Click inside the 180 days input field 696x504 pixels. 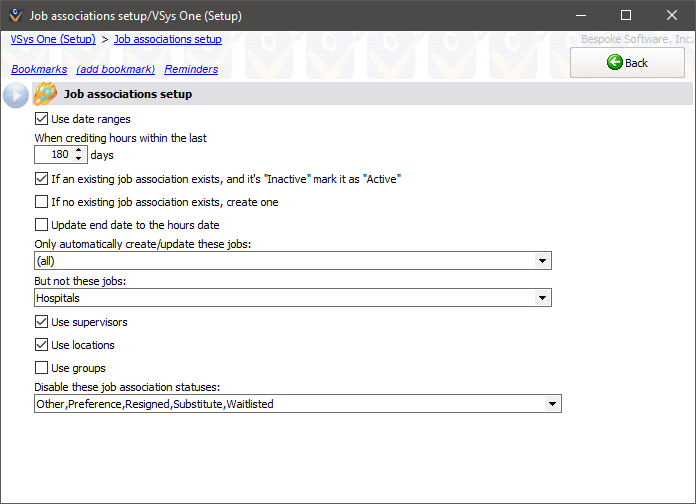coord(53,155)
